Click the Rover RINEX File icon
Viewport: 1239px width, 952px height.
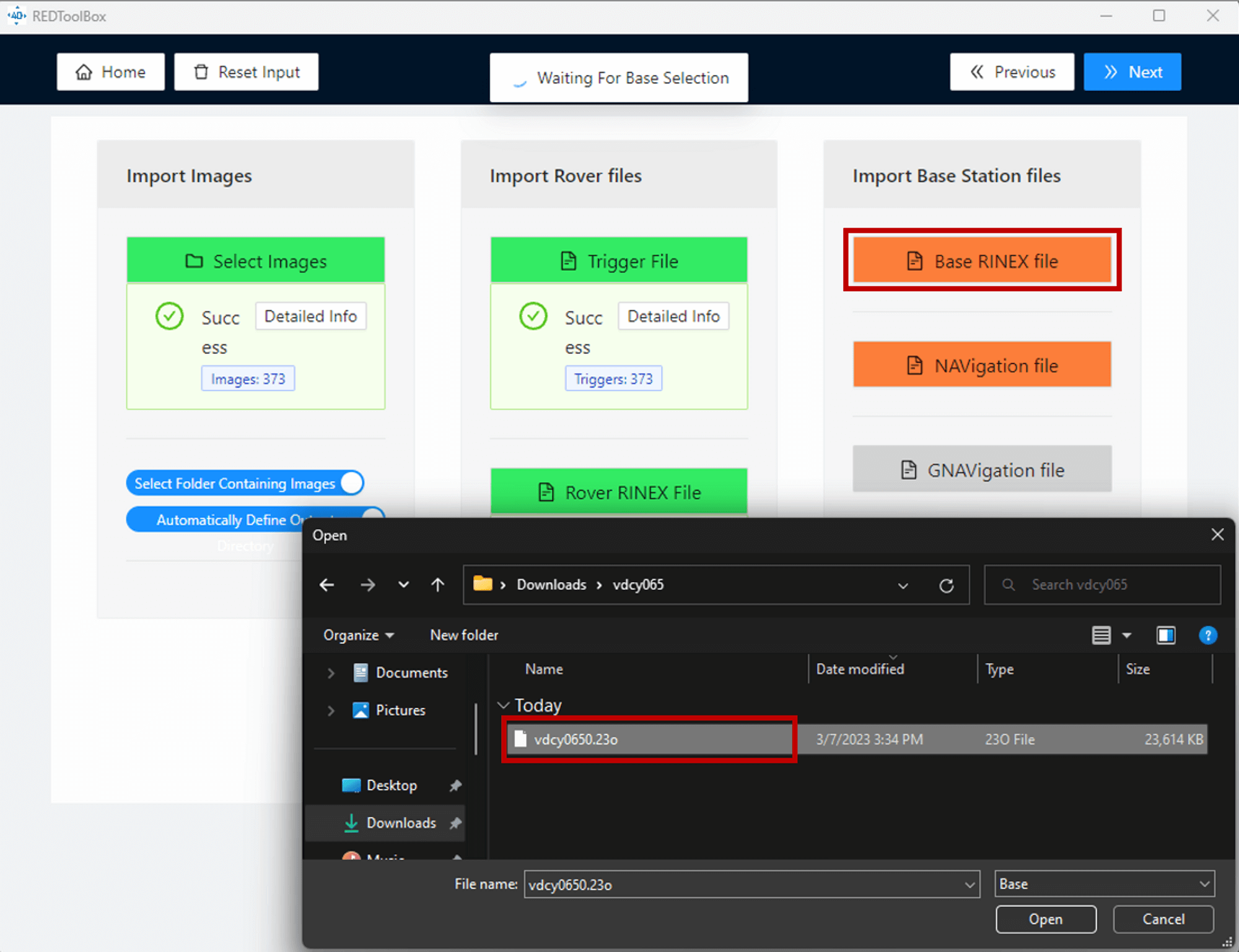[546, 492]
